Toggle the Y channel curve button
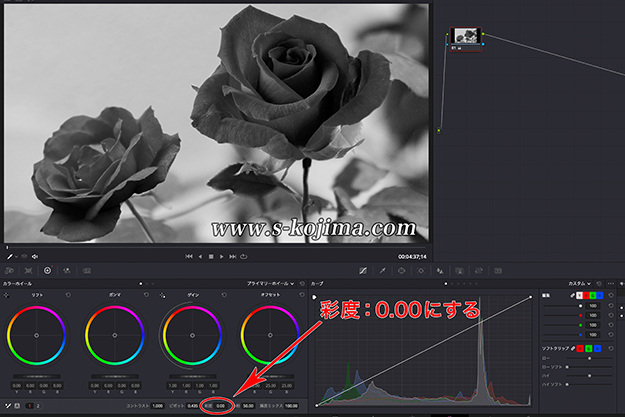This screenshot has height=417, width=625. [579, 295]
